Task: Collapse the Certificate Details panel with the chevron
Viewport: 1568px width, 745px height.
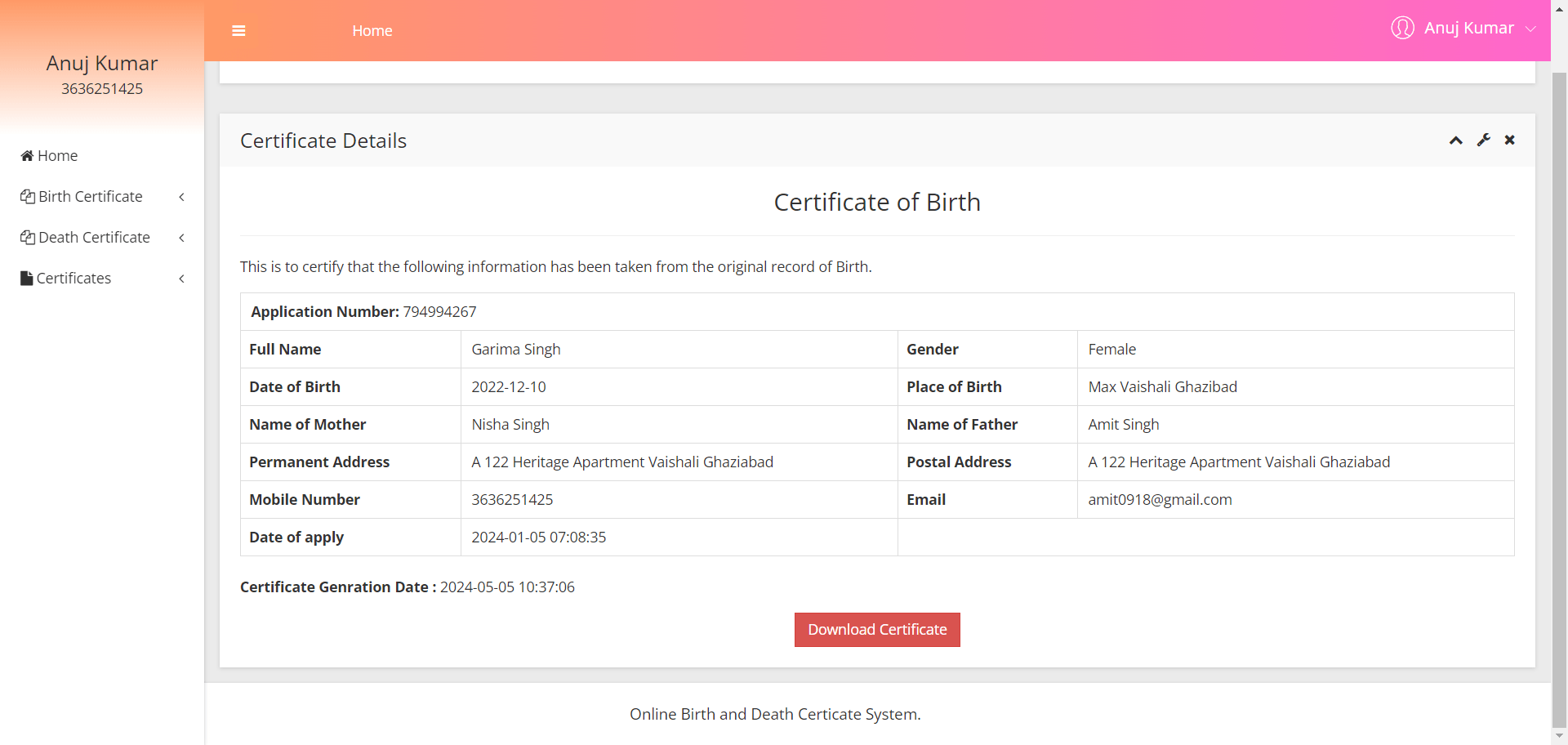Action: coord(1455,140)
